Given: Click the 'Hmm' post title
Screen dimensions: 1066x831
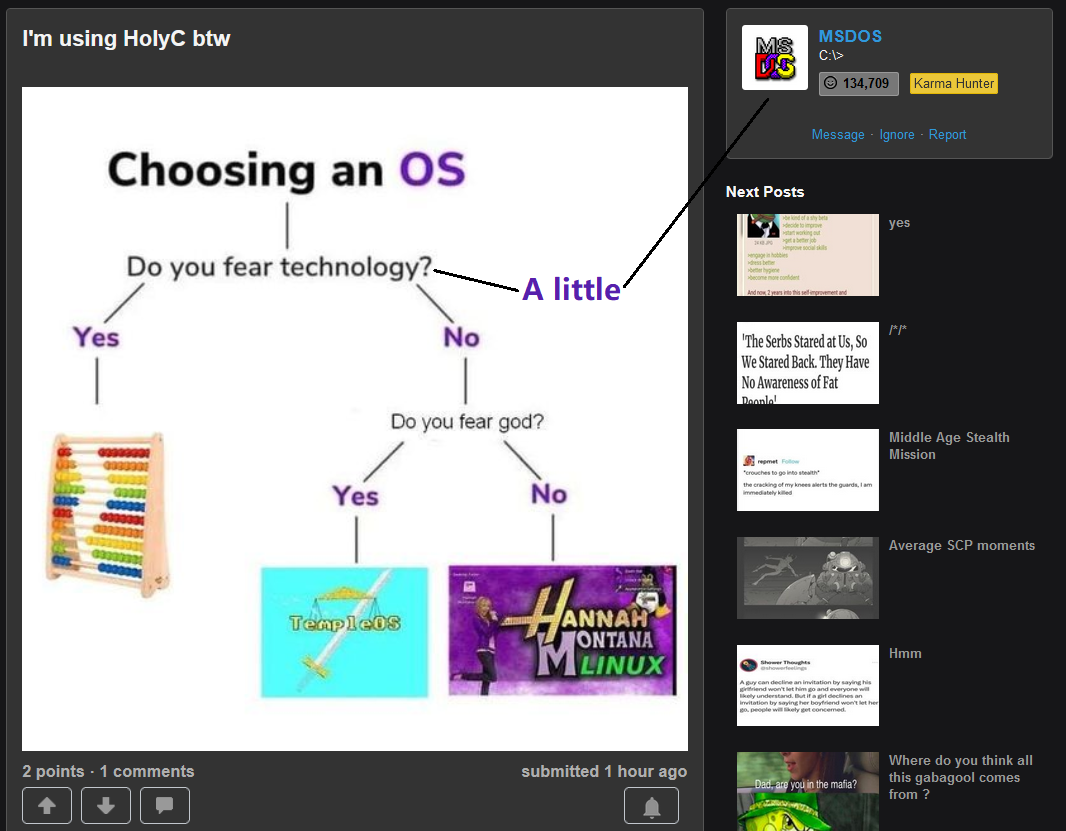Looking at the screenshot, I should pyautogui.click(x=905, y=654).
